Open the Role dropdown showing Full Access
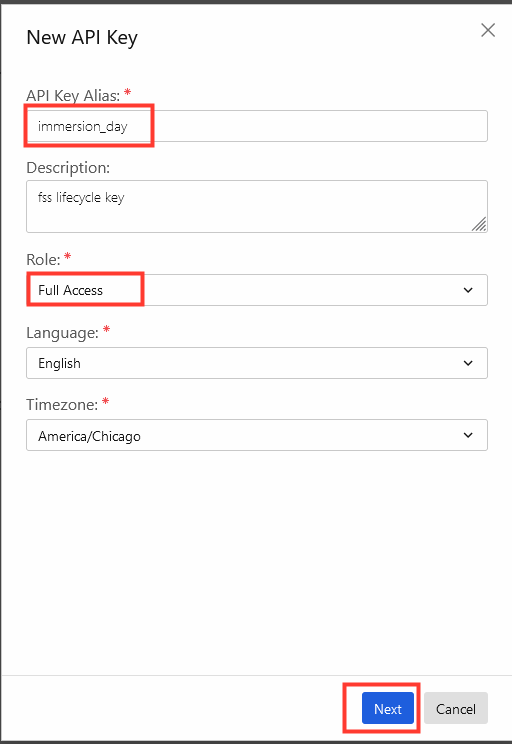This screenshot has height=744, width=512. click(257, 290)
